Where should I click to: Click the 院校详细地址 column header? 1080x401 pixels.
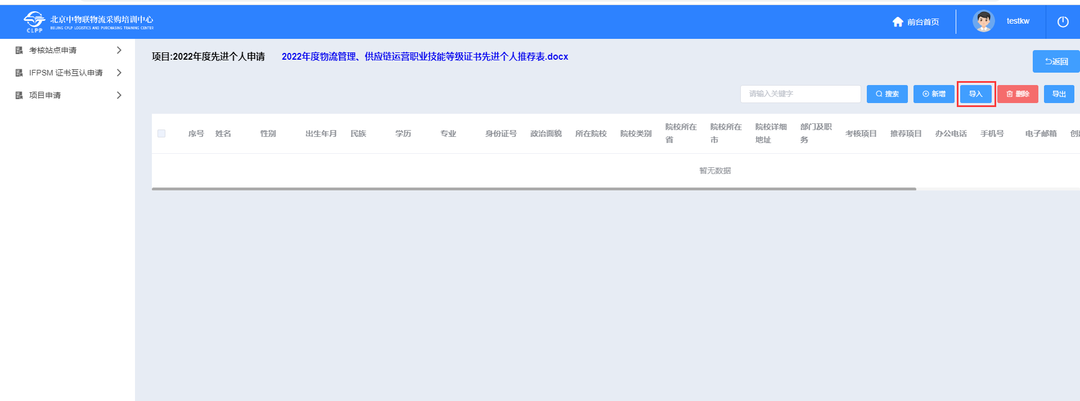pyautogui.click(x=771, y=134)
